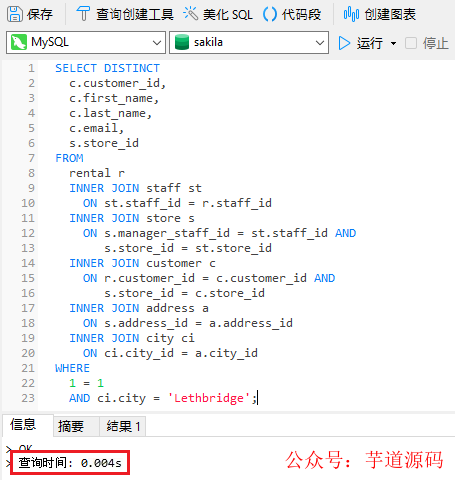Viewport: 455px width, 480px height.
Task: Open the MySQL connection dropdown
Action: [x=86, y=42]
